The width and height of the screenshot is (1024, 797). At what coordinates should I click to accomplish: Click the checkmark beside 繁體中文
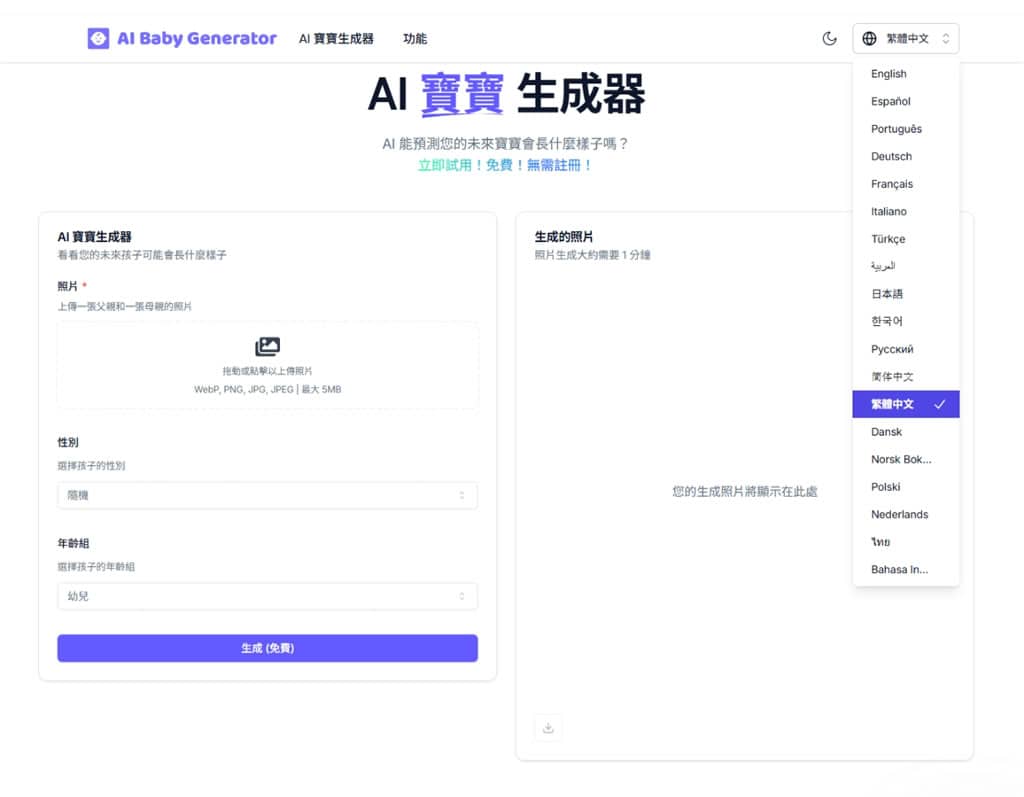[x=940, y=404]
